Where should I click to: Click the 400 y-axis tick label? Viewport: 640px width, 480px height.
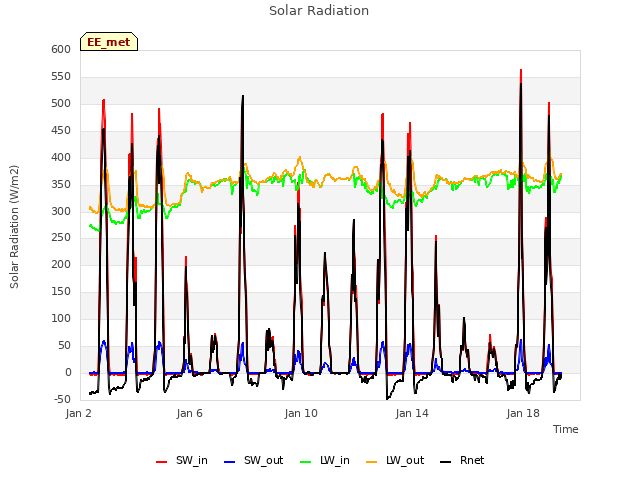click(61, 157)
